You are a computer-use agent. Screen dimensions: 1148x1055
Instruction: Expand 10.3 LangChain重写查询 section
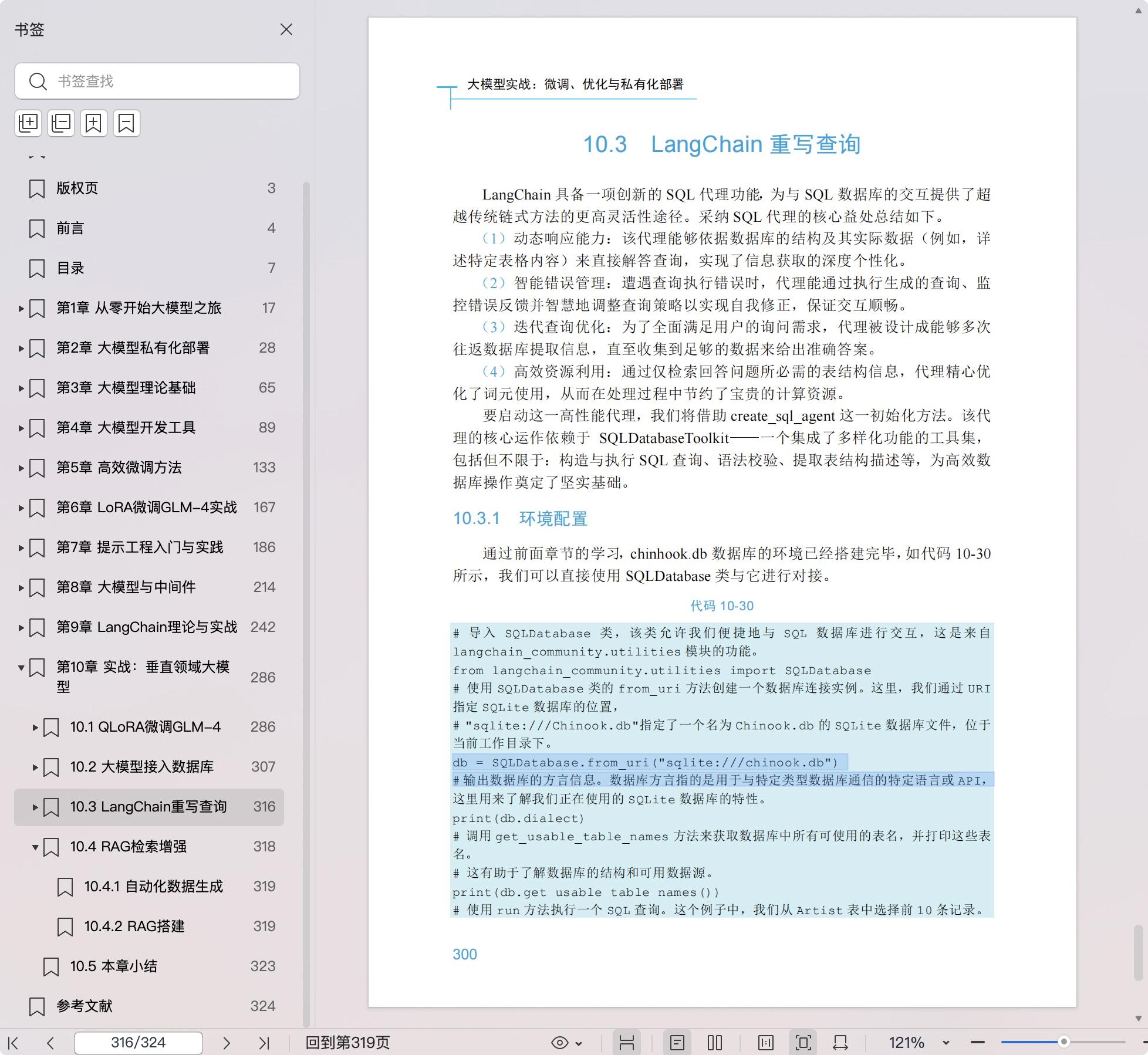point(35,807)
